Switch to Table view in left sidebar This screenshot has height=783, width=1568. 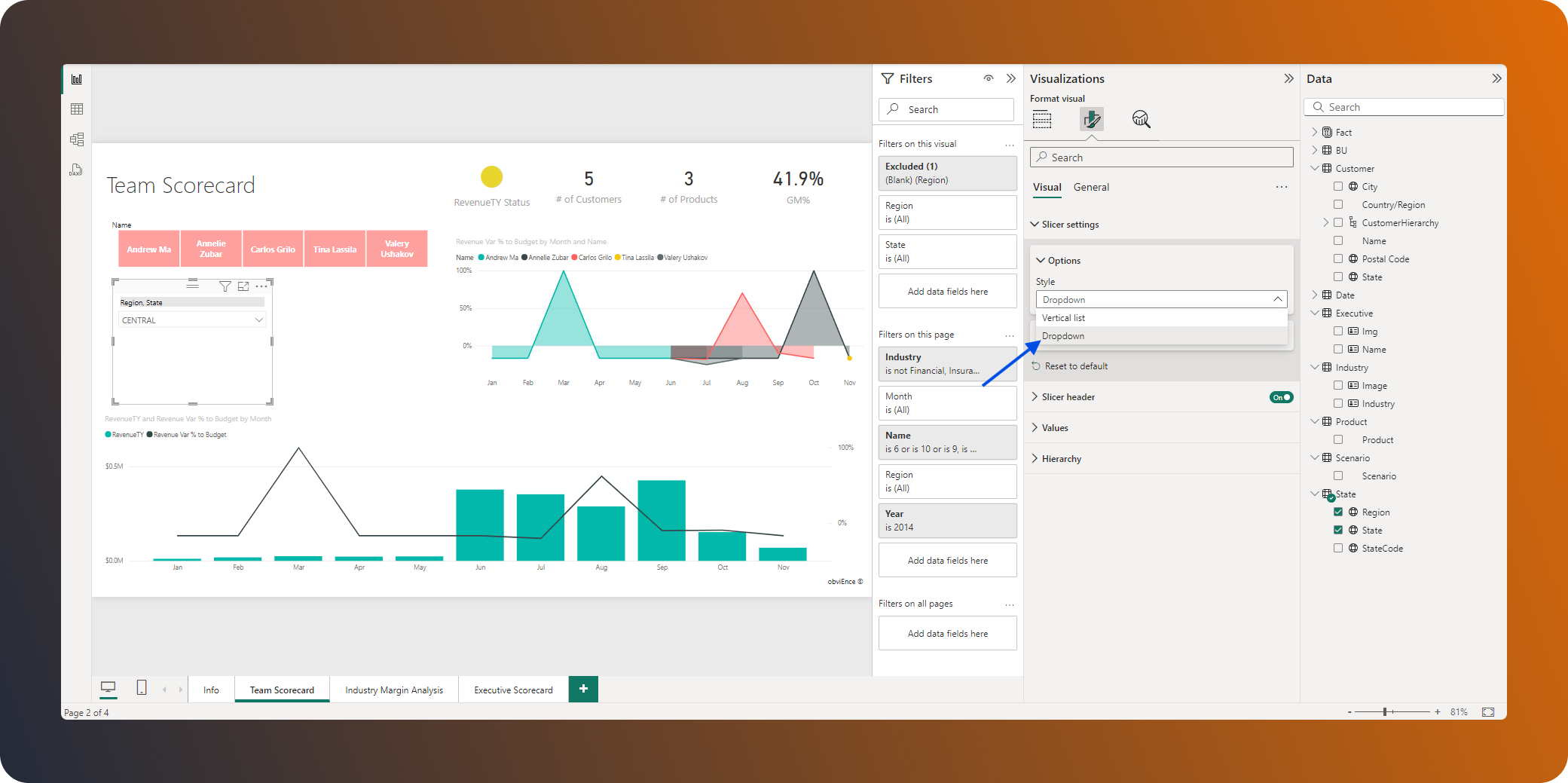tap(76, 109)
